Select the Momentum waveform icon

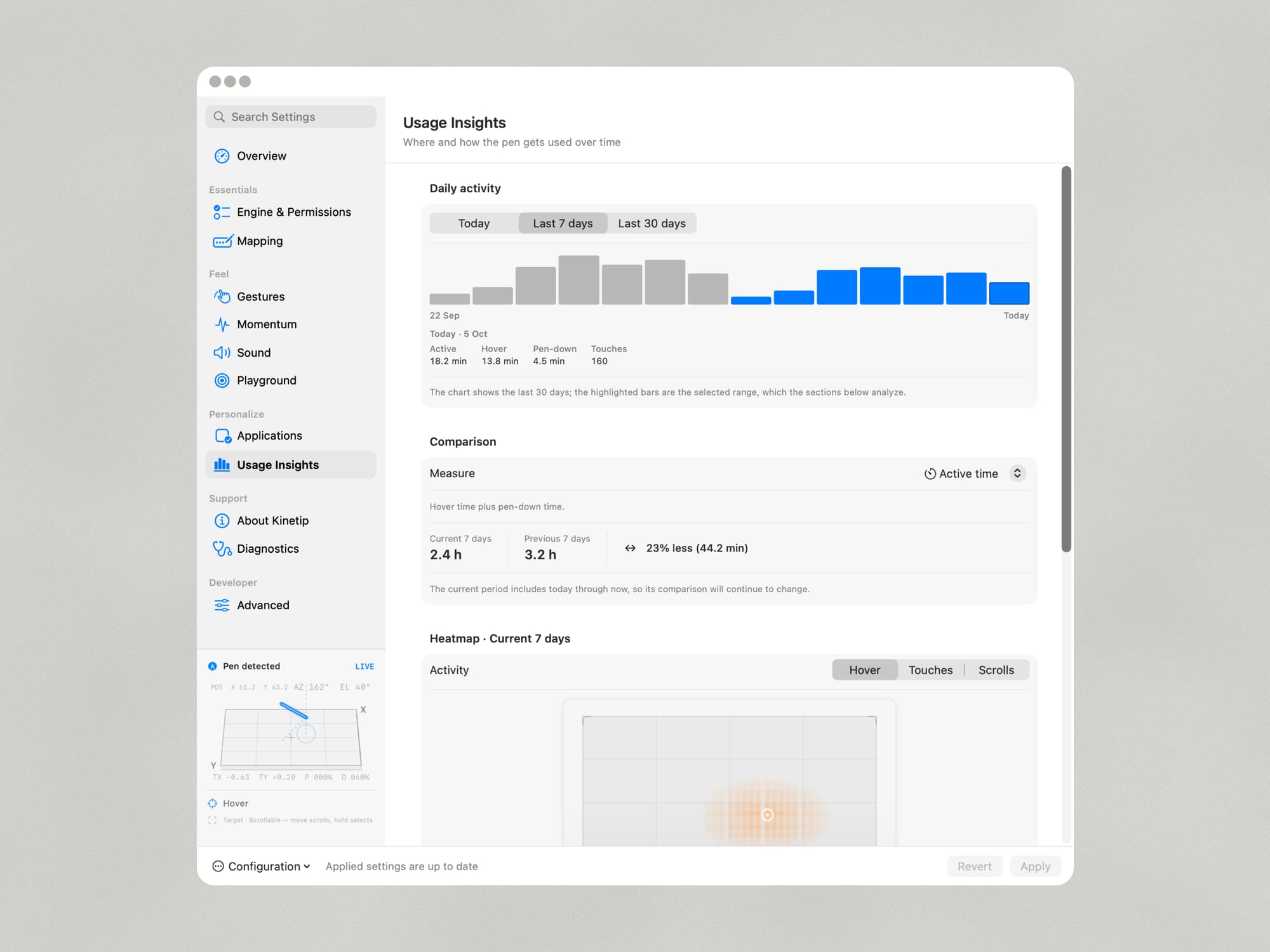point(222,324)
